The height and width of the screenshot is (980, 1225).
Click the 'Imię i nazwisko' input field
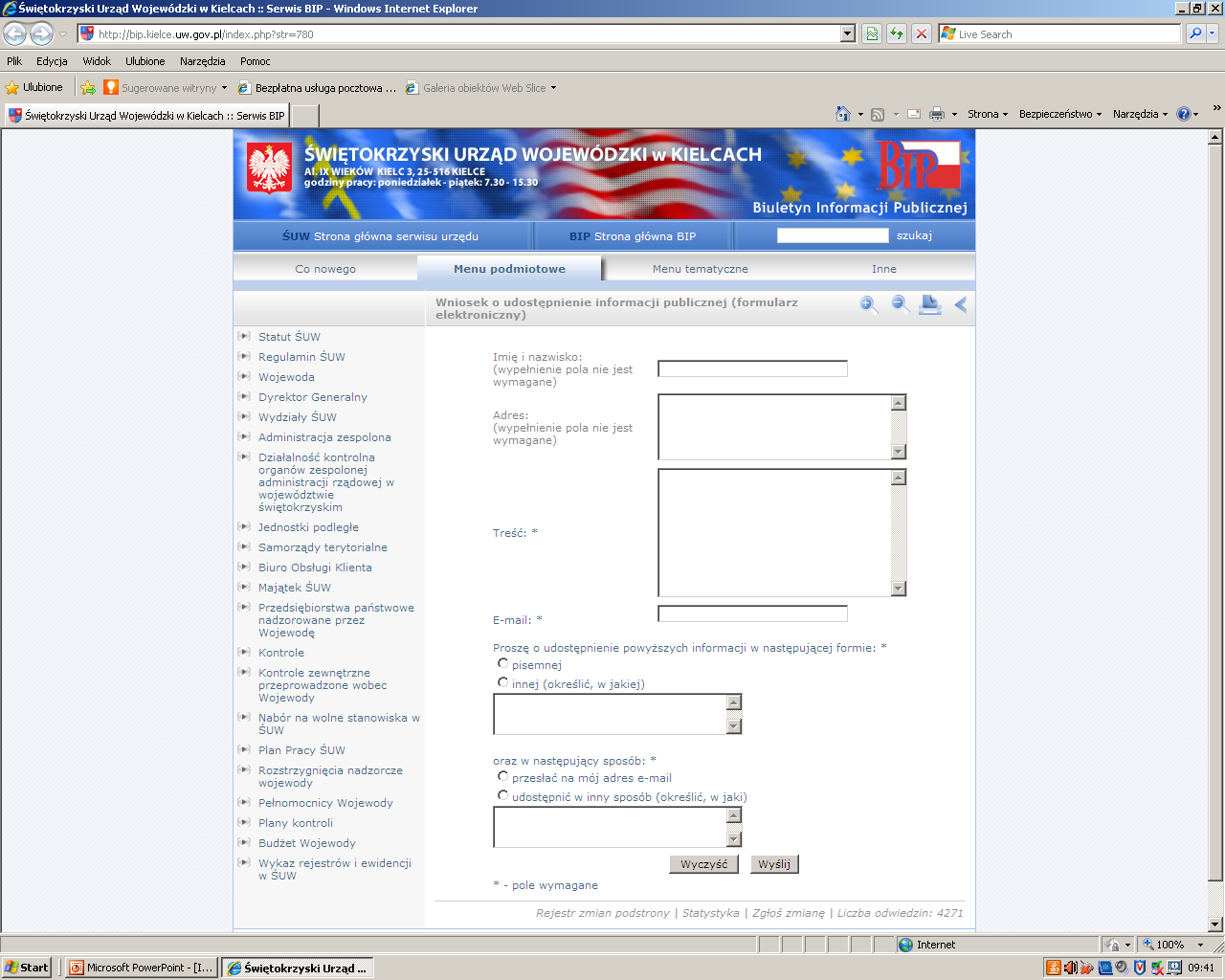point(753,368)
